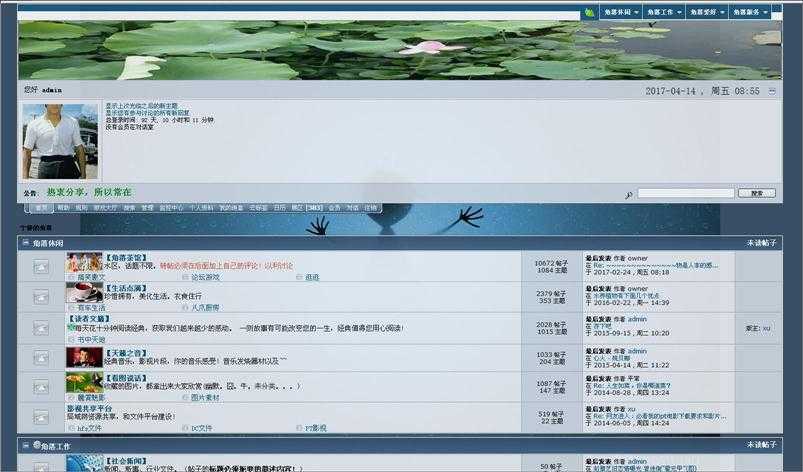The image size is (803, 472).
Task: Click the 热衷分享，所以常在 announcement text
Action: [x=89, y=192]
